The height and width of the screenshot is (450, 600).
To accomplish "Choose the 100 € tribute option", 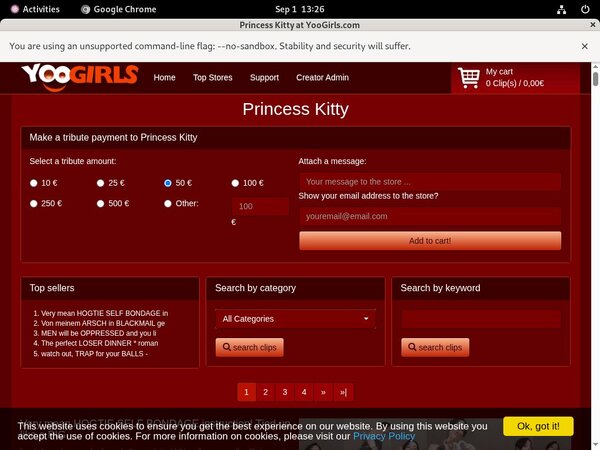I will 236,183.
